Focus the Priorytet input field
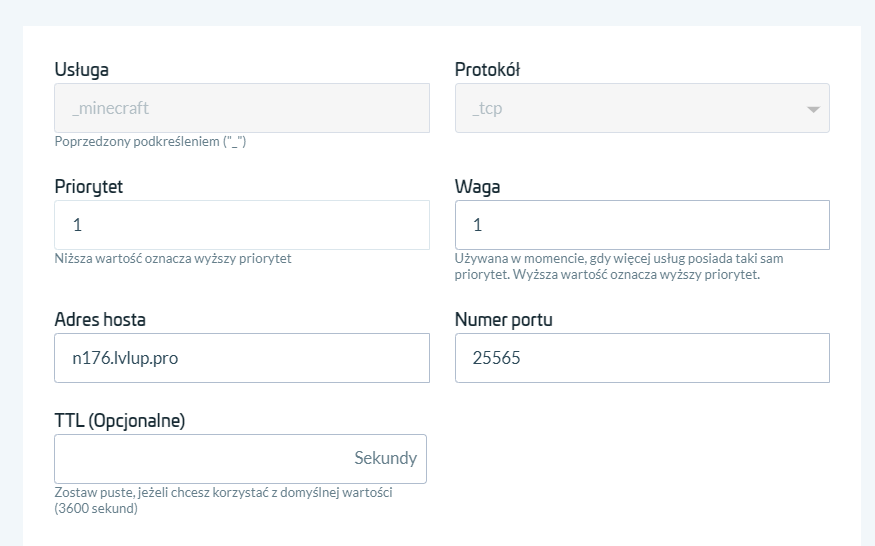The height and width of the screenshot is (546, 875). point(241,225)
